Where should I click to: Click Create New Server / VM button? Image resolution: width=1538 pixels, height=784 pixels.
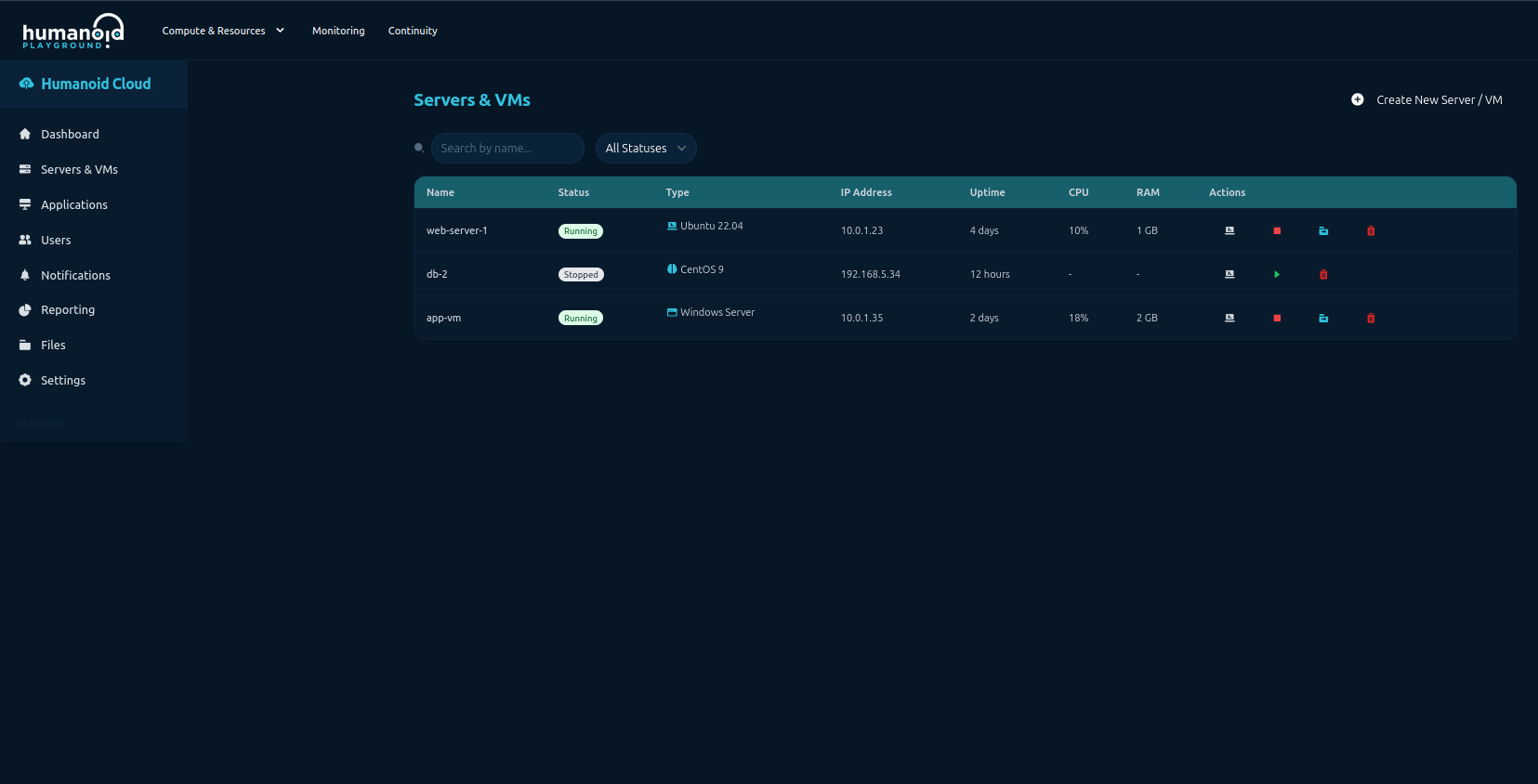1426,100
